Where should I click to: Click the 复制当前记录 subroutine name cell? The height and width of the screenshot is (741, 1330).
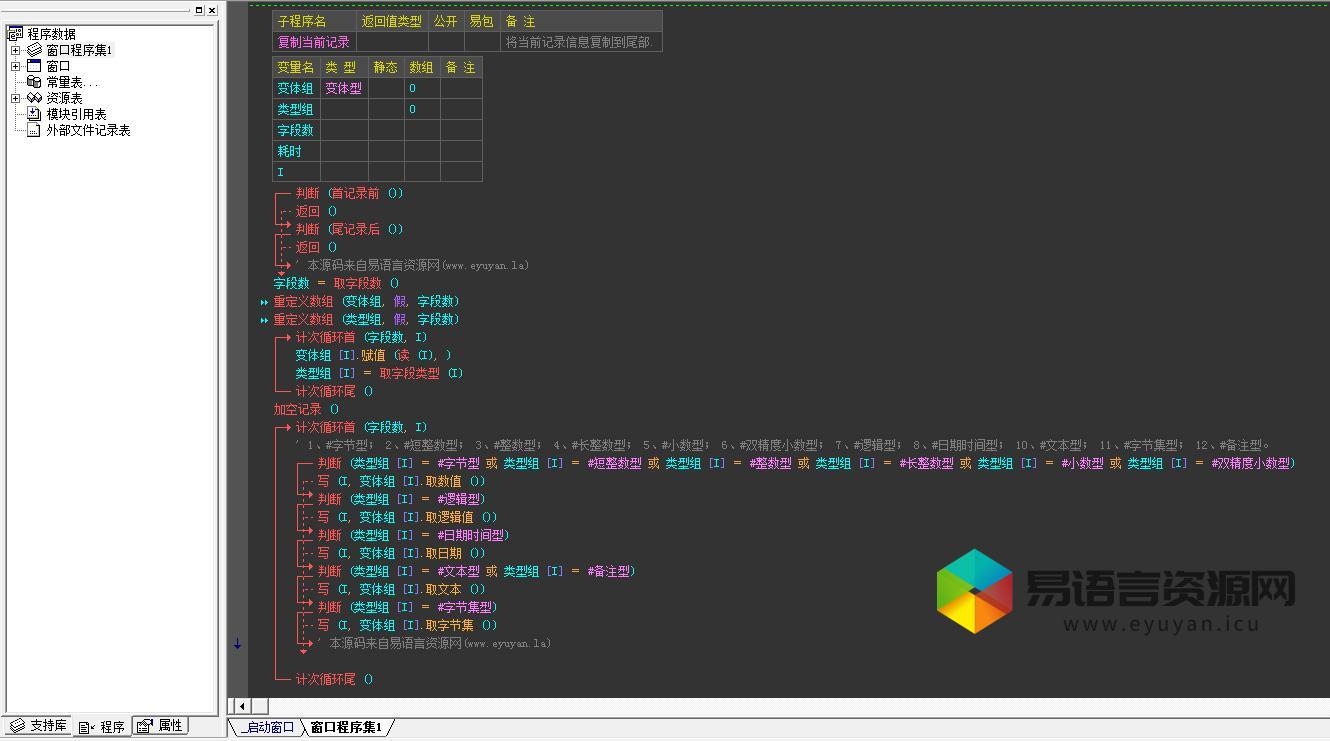(x=314, y=42)
